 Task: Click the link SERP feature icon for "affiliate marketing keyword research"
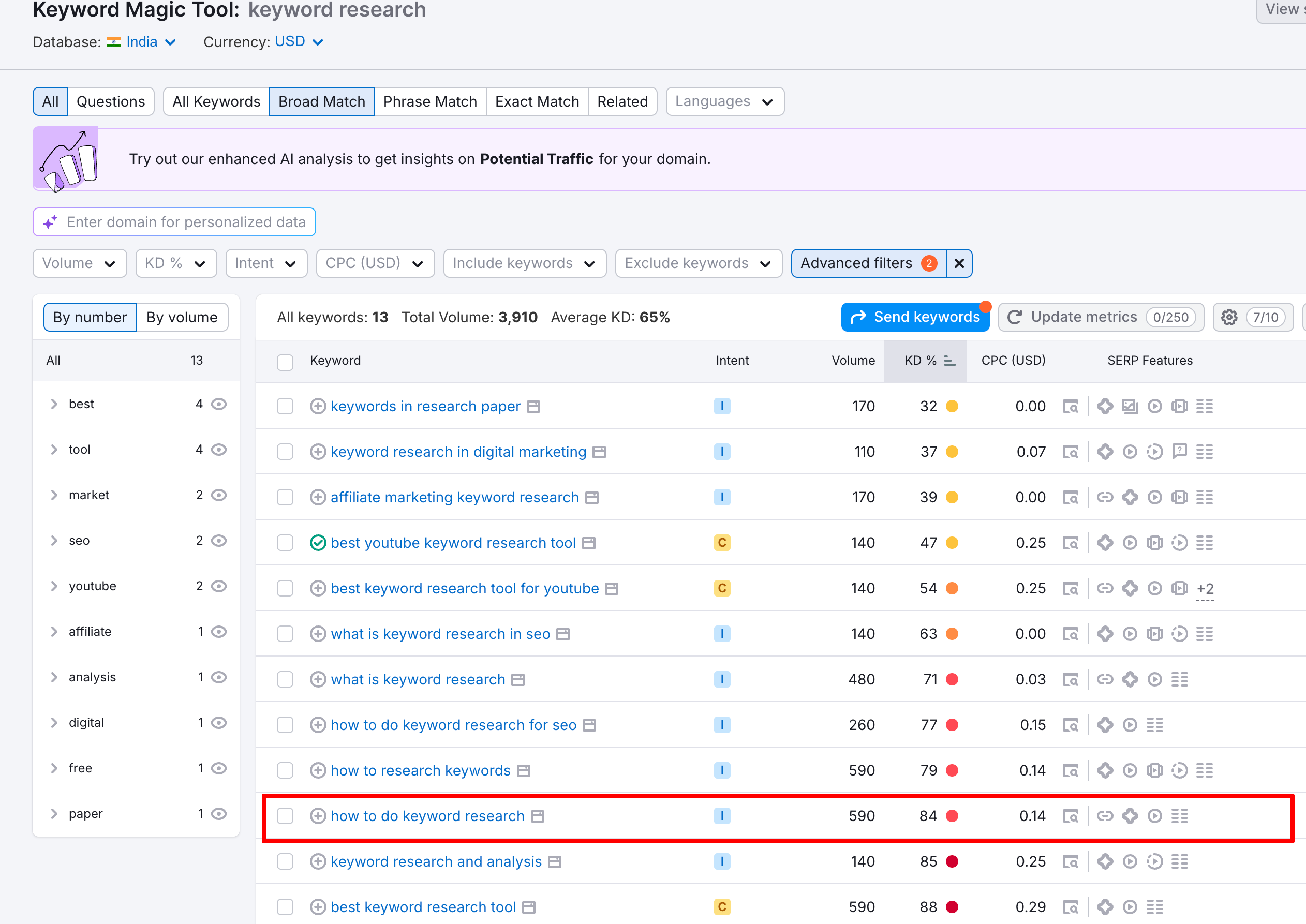coord(1106,497)
